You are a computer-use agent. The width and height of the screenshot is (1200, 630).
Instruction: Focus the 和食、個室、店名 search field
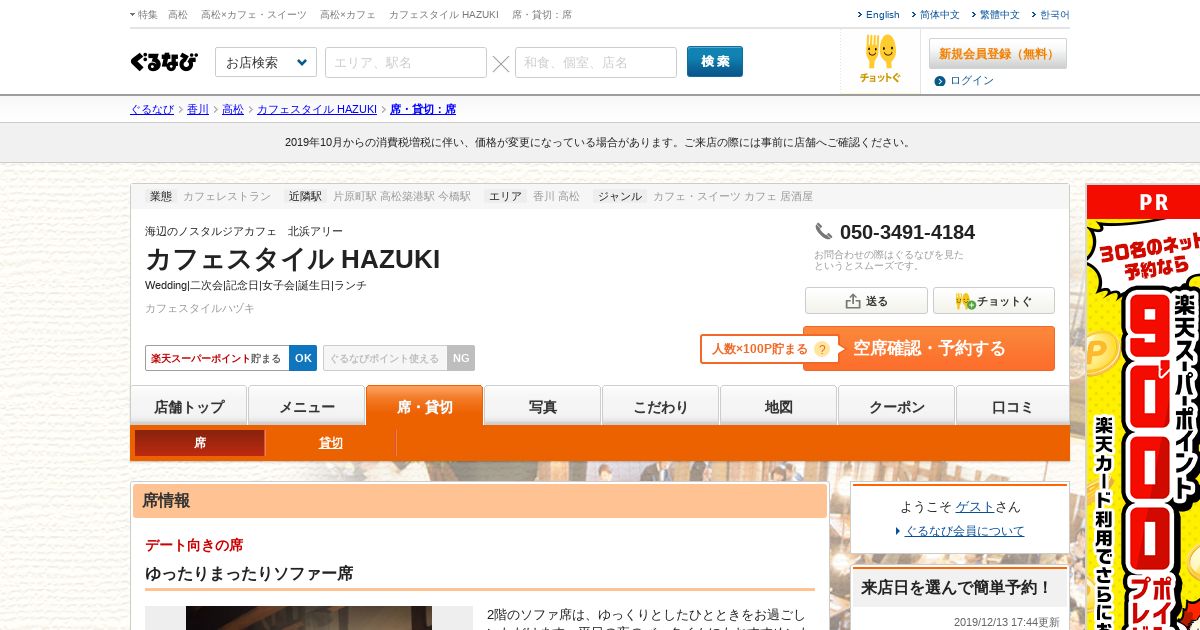[x=596, y=62]
